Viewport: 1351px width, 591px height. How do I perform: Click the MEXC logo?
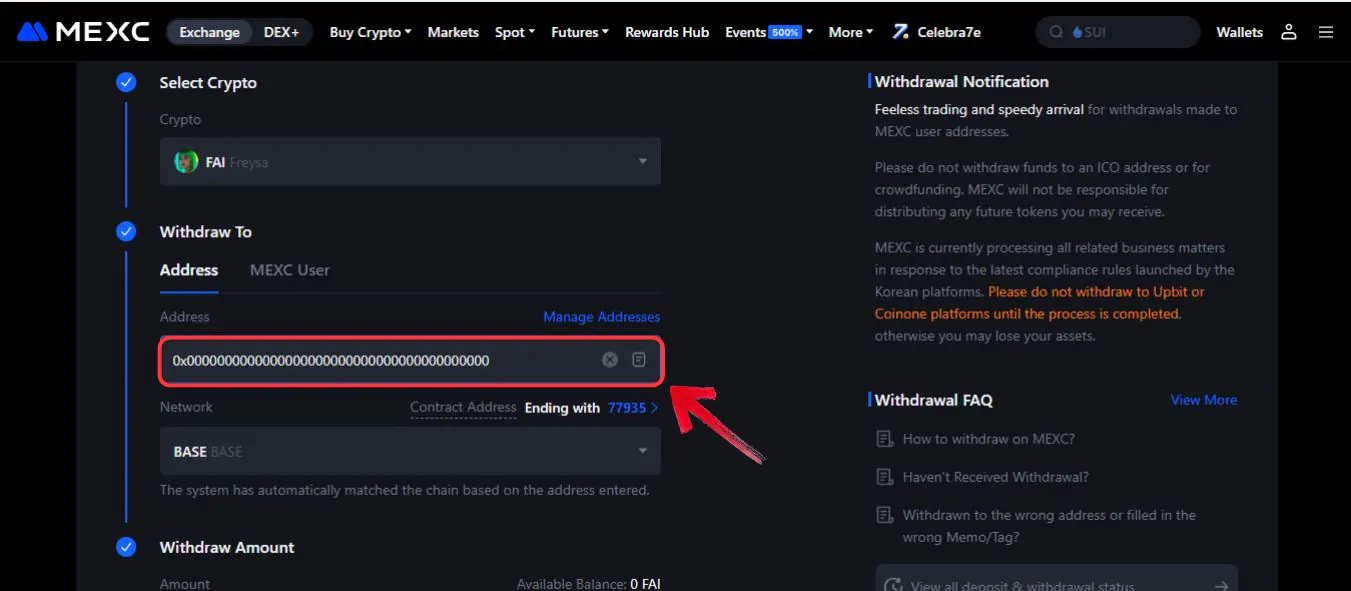tap(83, 32)
